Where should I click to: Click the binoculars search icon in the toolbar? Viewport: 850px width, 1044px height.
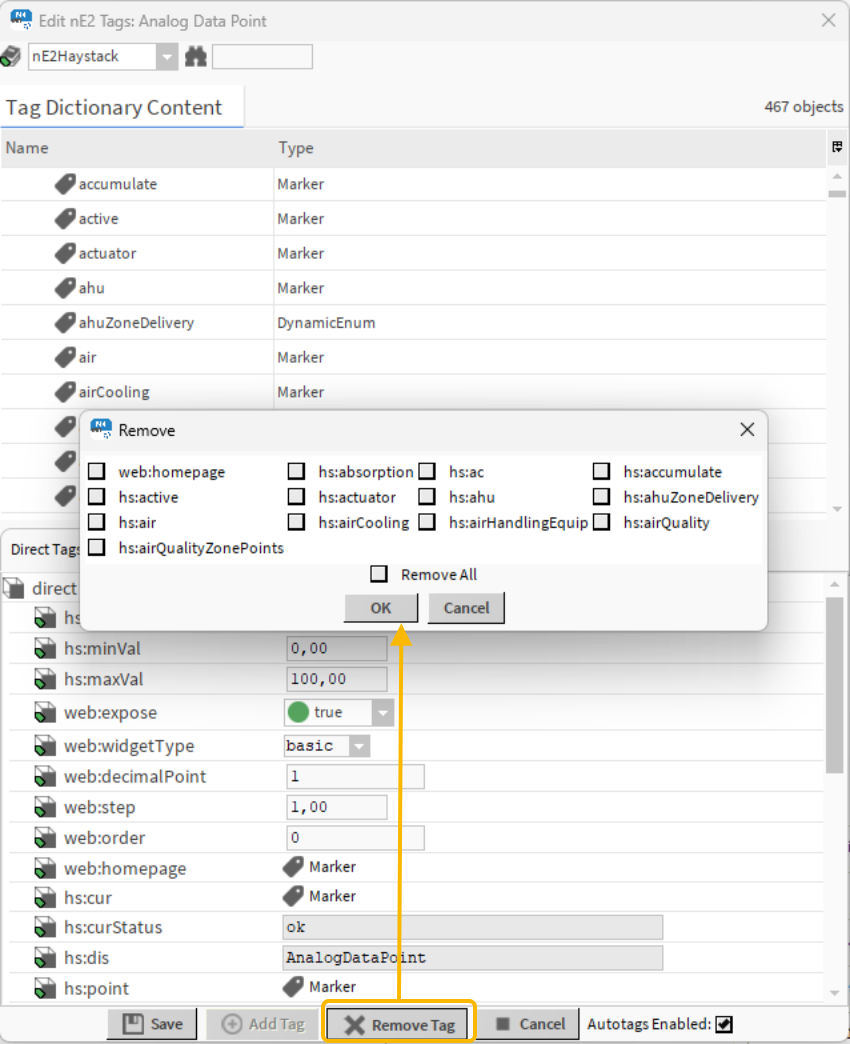[x=195, y=56]
